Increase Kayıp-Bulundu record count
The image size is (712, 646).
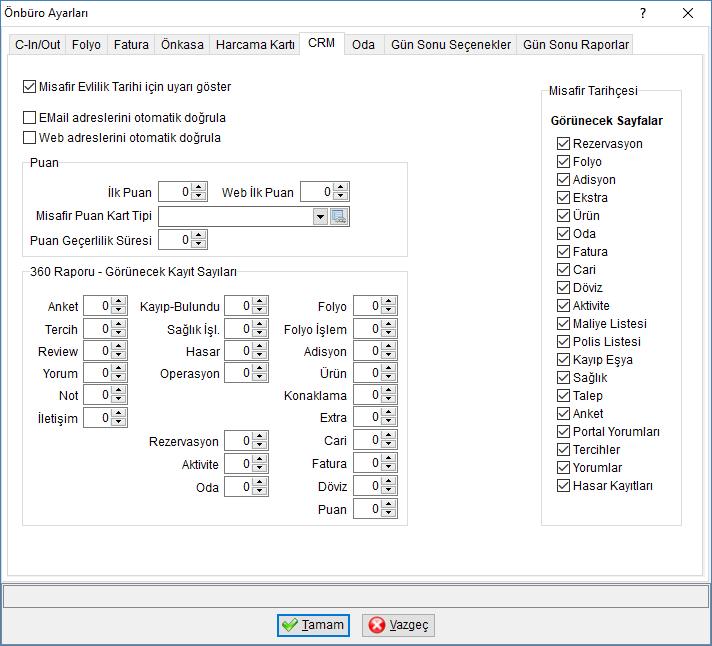coord(259,301)
